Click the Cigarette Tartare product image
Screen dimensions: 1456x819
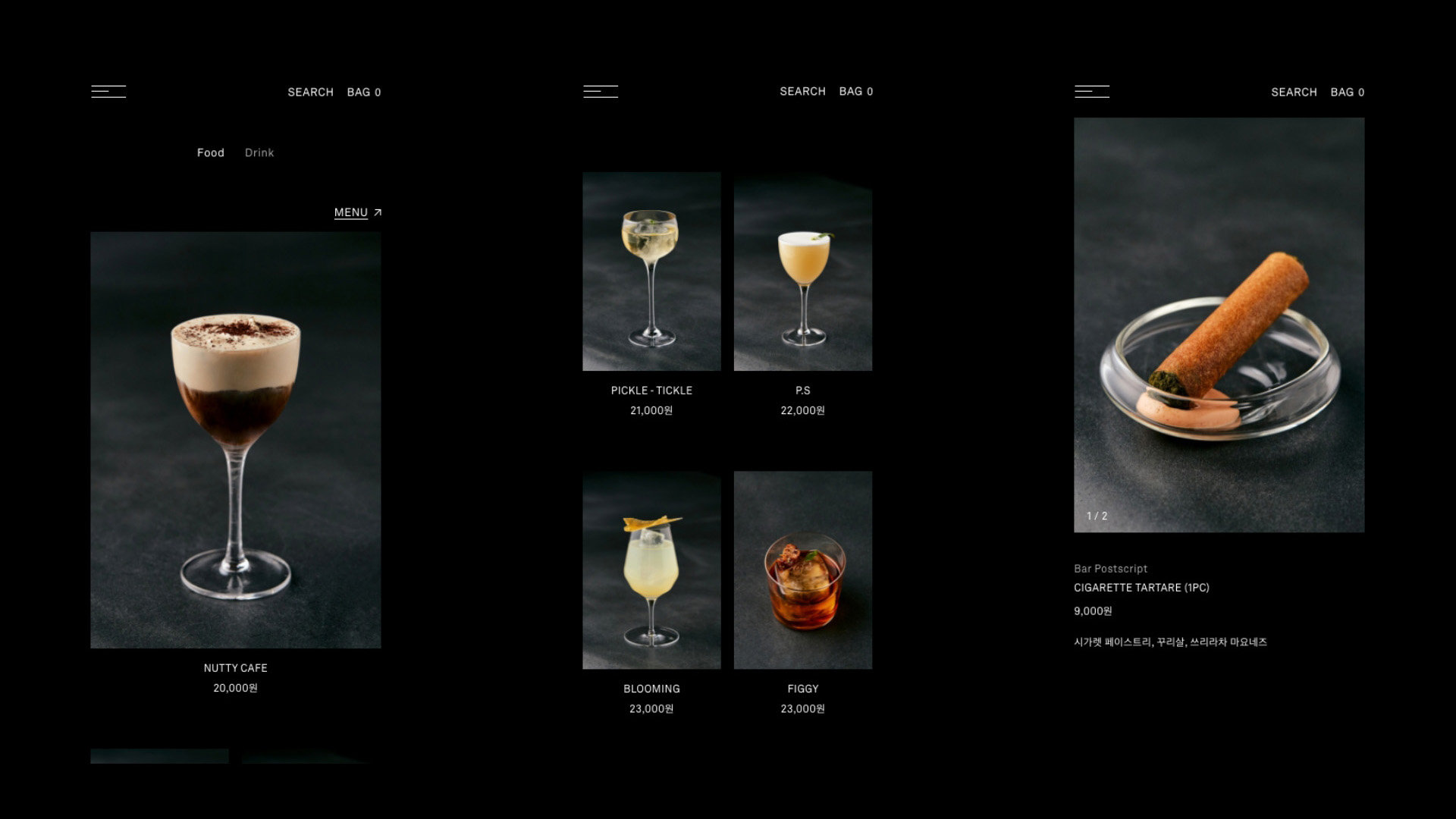point(1219,325)
